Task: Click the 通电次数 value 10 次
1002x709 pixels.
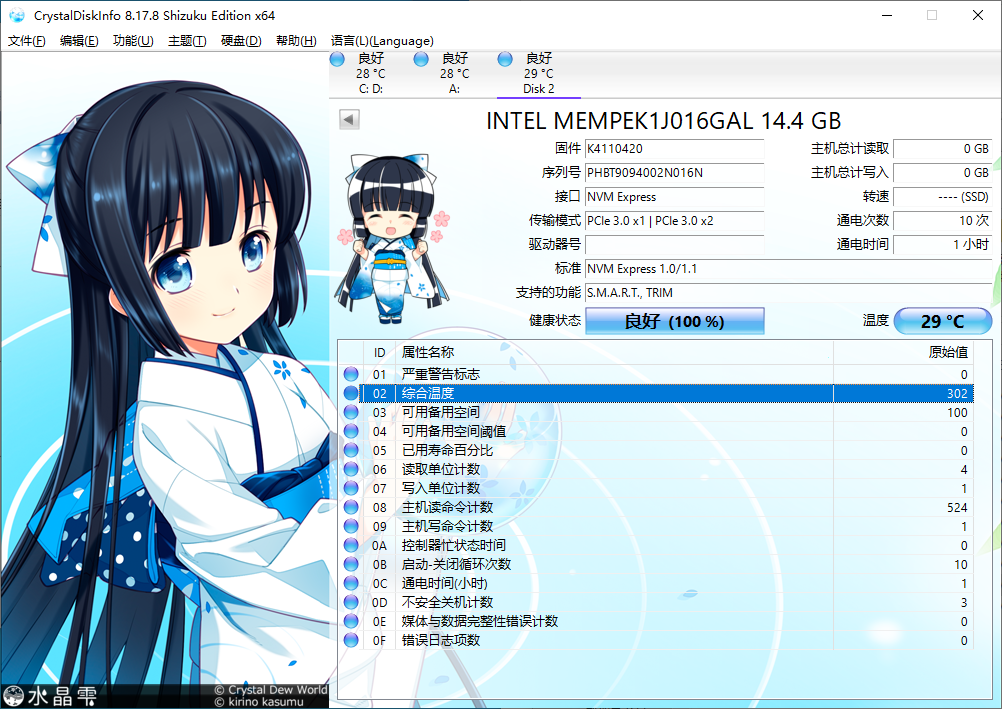Action: pyautogui.click(x=943, y=221)
